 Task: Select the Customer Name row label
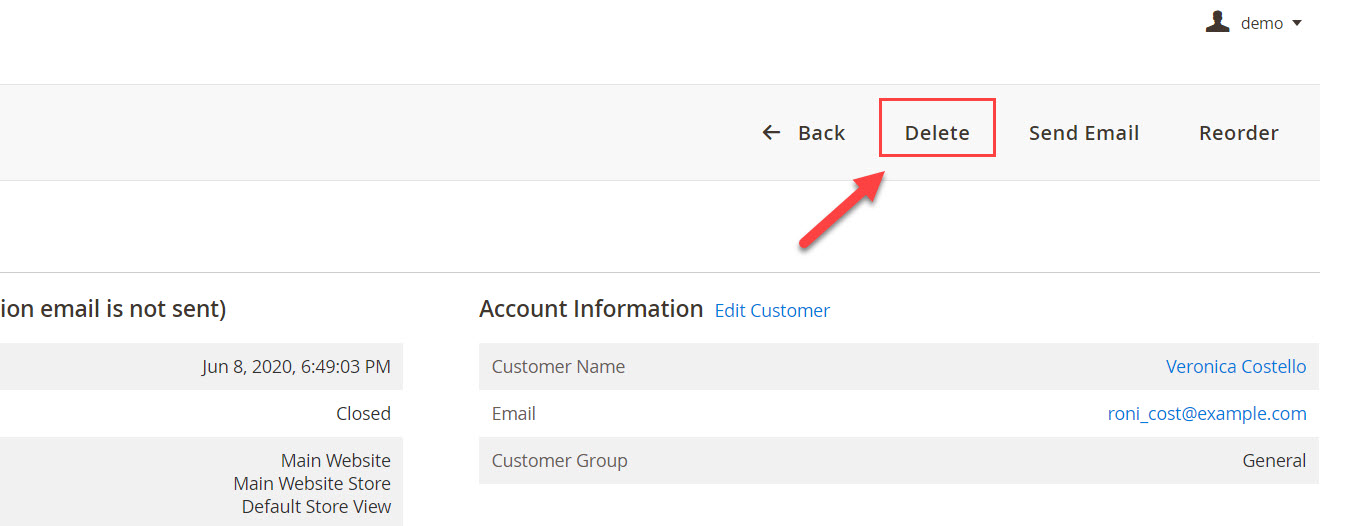pyautogui.click(x=558, y=366)
